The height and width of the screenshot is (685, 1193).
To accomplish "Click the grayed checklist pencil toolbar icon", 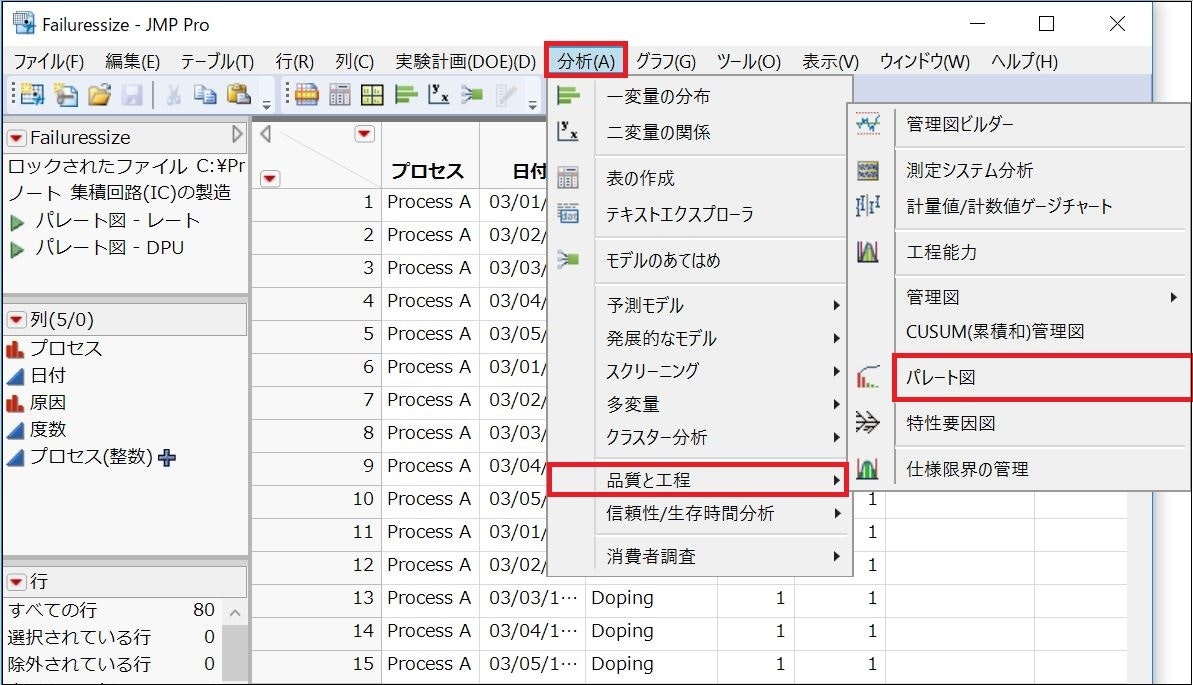I will (506, 94).
